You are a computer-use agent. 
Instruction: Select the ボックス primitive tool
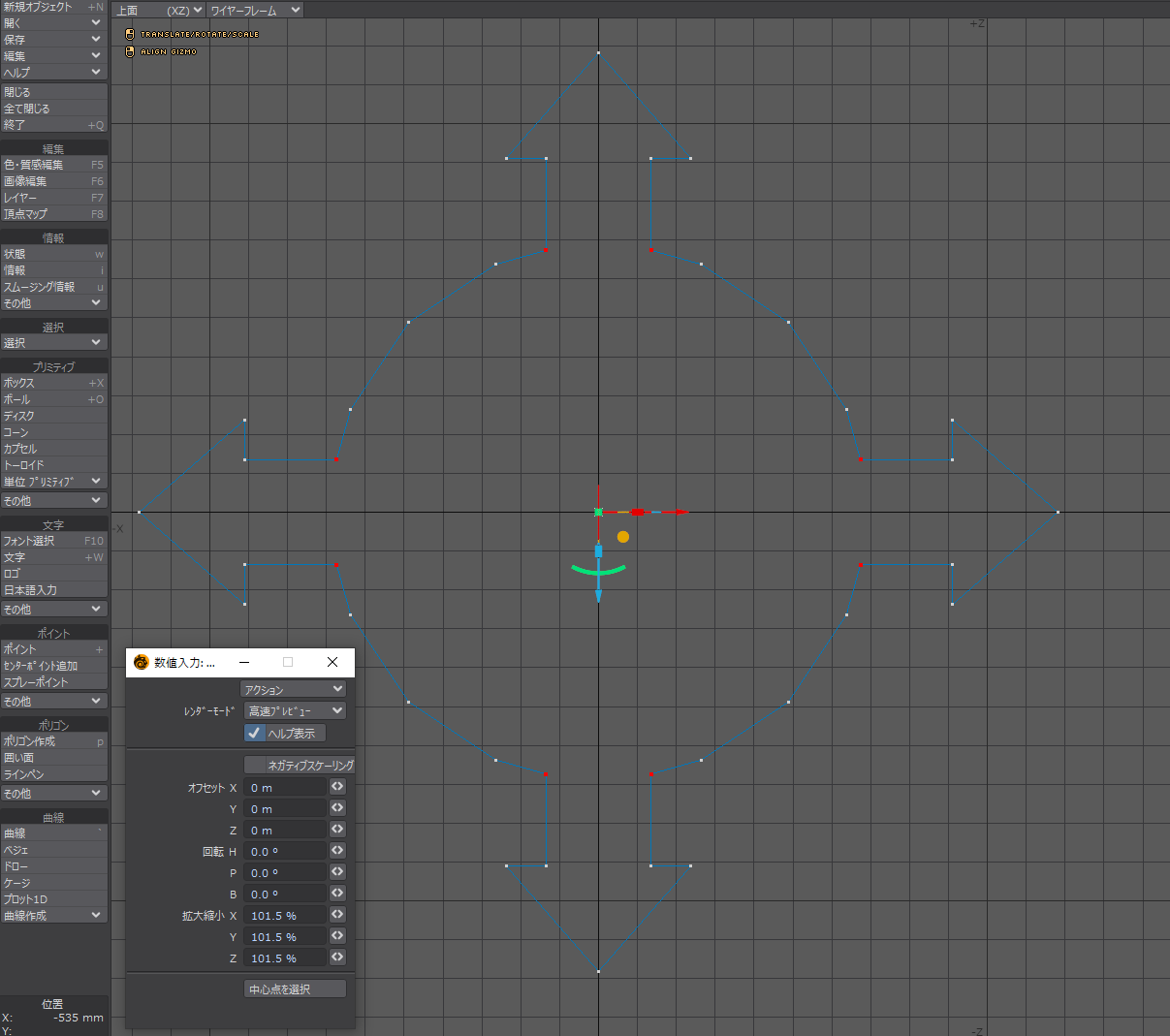(53, 383)
